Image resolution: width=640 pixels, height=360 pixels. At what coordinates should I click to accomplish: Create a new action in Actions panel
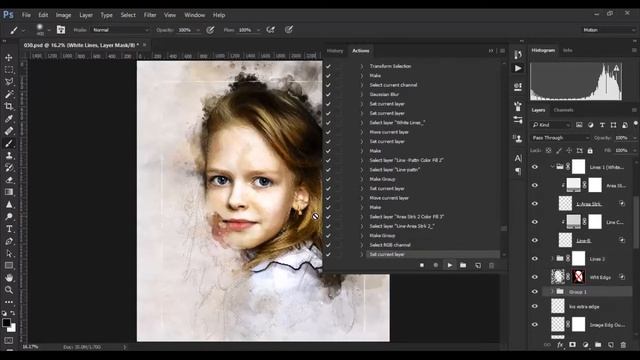[x=478, y=265]
